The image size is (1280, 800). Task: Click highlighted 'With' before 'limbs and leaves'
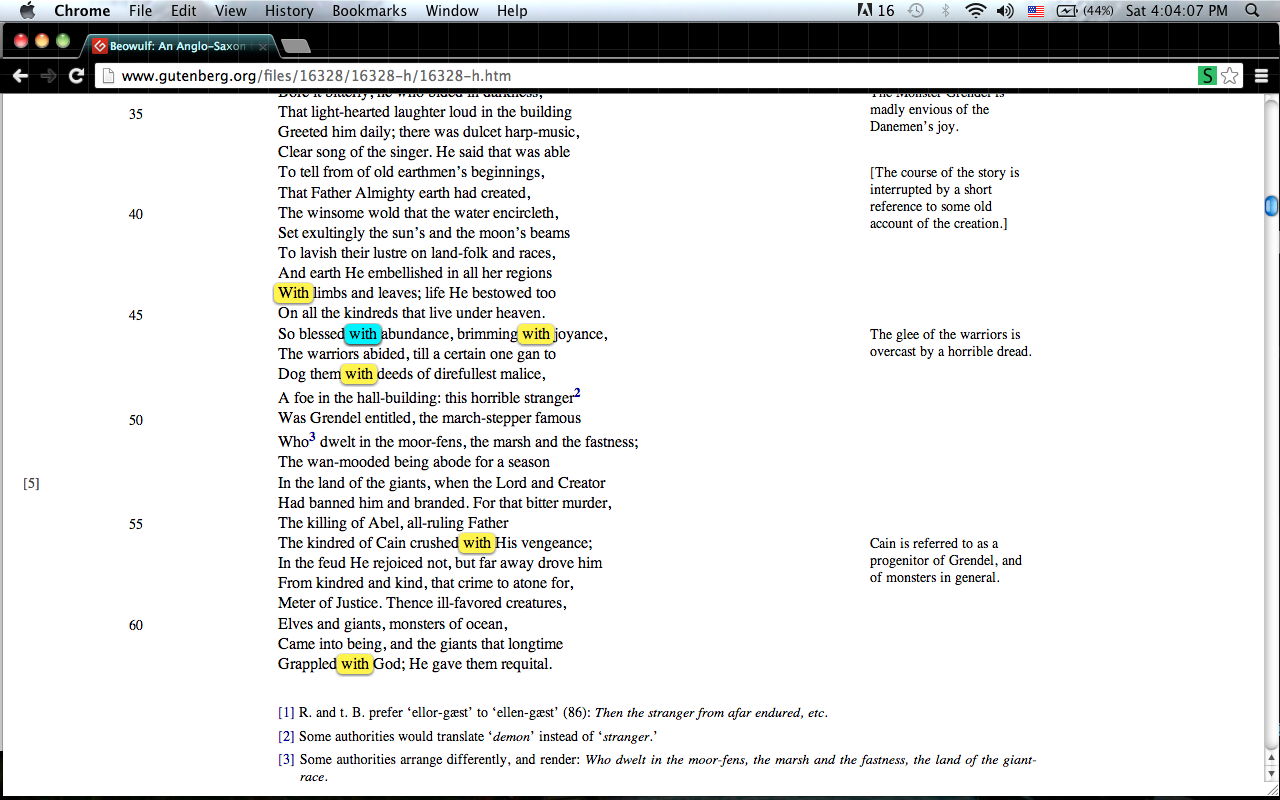tap(294, 293)
